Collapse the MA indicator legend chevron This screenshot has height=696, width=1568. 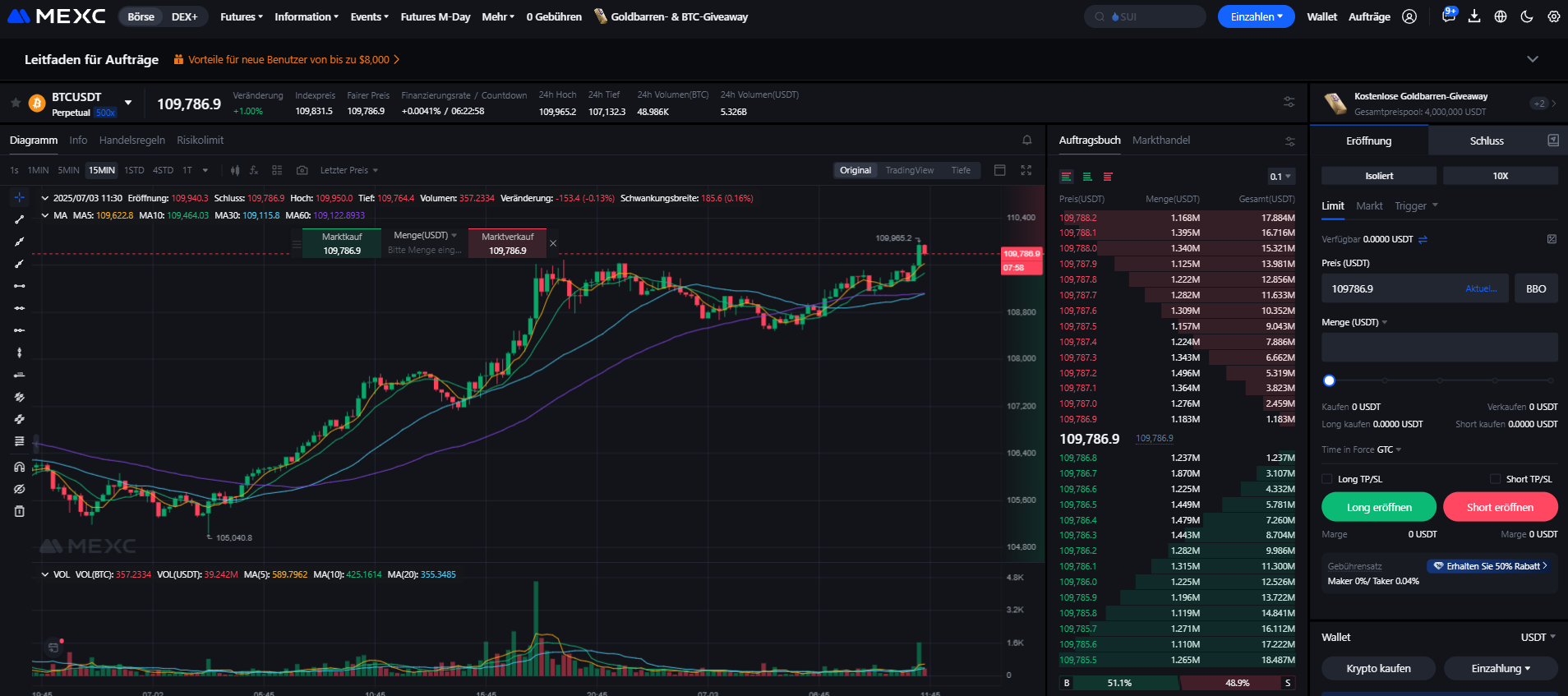pyautogui.click(x=45, y=215)
